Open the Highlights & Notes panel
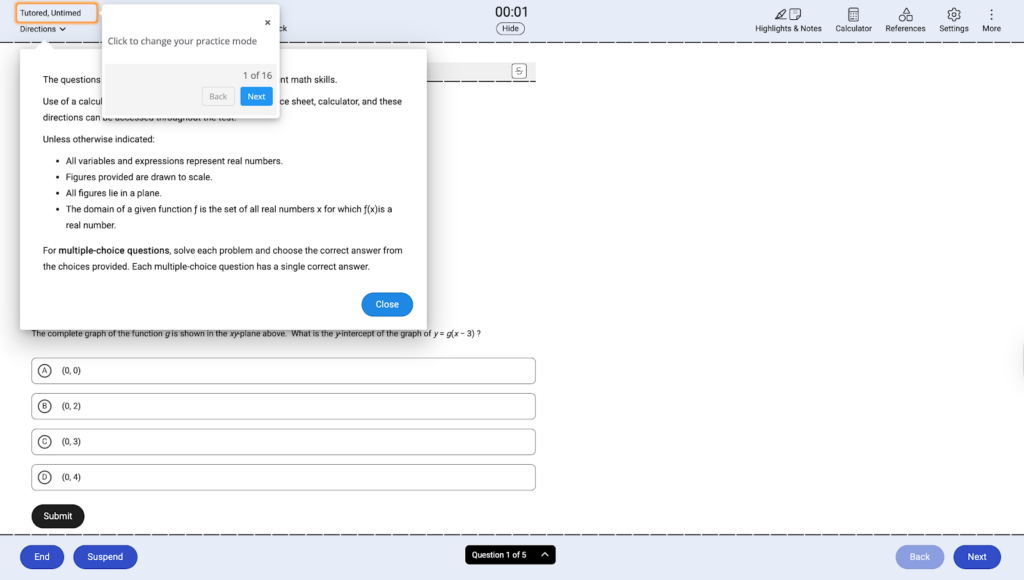 tap(787, 18)
